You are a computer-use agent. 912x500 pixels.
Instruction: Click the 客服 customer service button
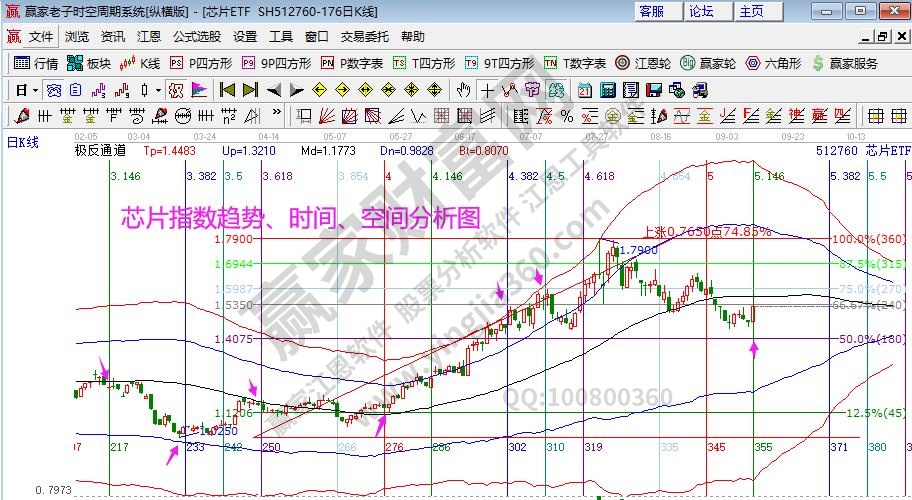651,11
